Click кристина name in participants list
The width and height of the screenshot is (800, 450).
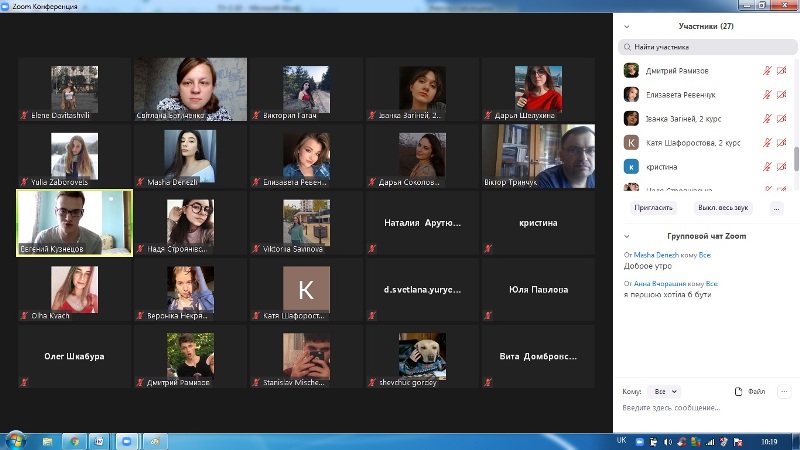tap(662, 167)
